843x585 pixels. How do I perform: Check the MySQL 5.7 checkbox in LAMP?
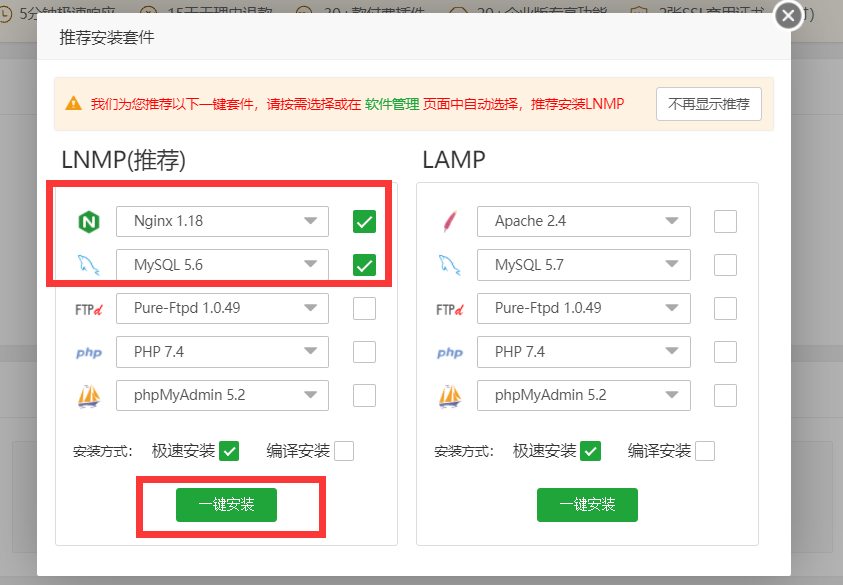coord(725,265)
